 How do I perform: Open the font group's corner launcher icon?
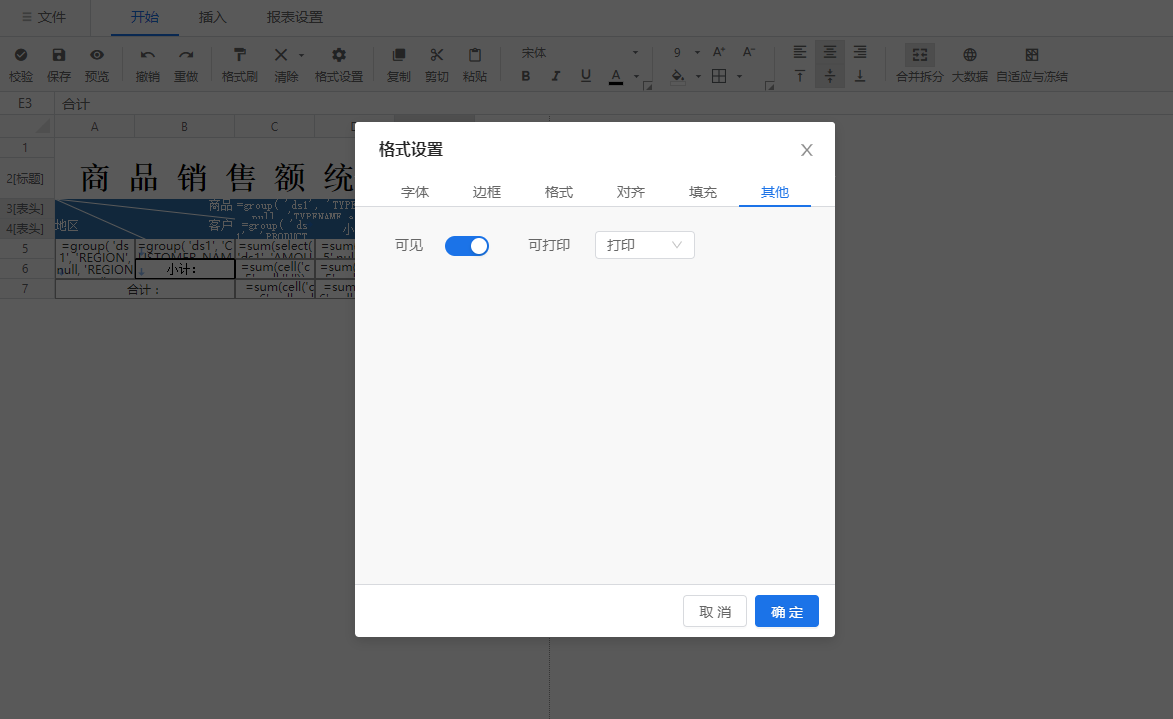click(x=648, y=86)
